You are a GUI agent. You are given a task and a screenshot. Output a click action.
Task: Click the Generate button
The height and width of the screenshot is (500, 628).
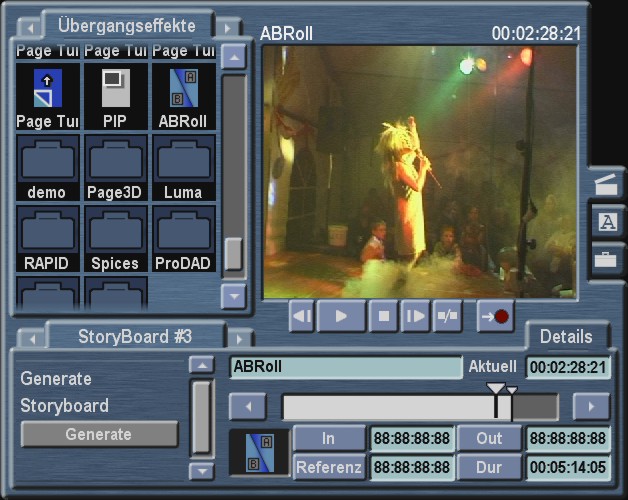tap(99, 434)
